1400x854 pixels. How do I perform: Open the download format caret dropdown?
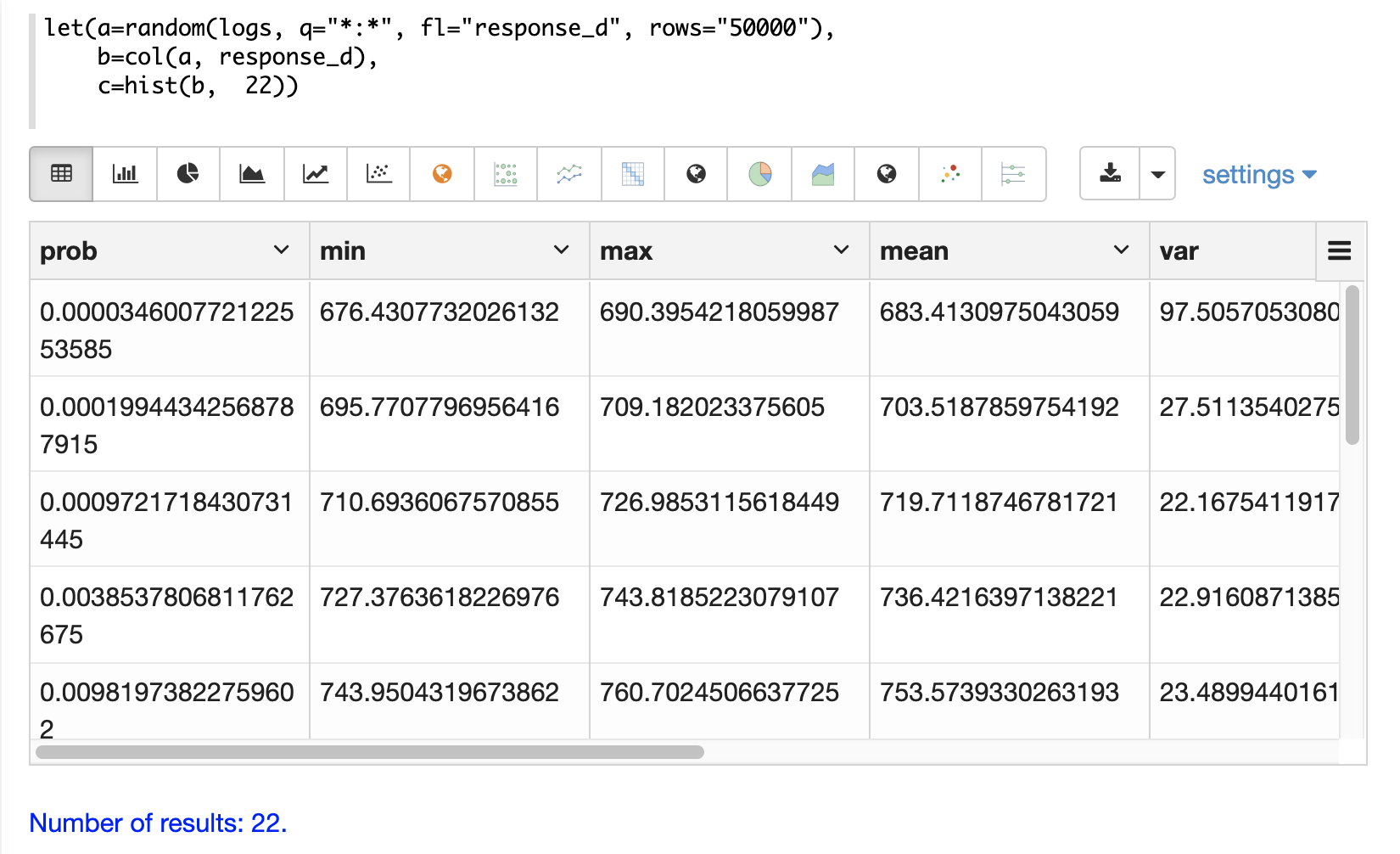pyautogui.click(x=1157, y=174)
